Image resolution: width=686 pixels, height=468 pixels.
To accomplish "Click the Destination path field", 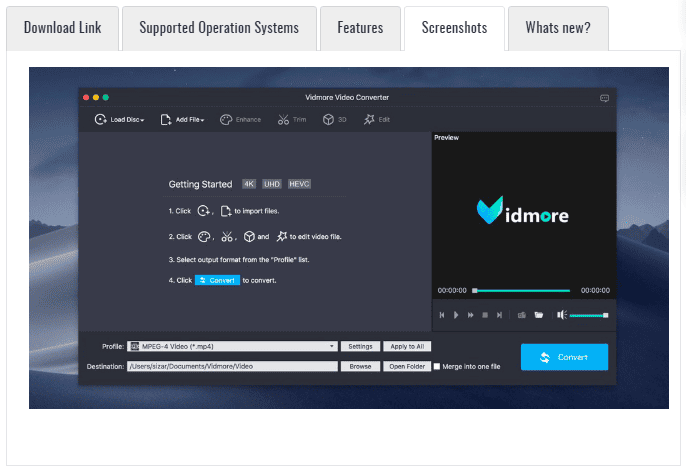I will [232, 366].
